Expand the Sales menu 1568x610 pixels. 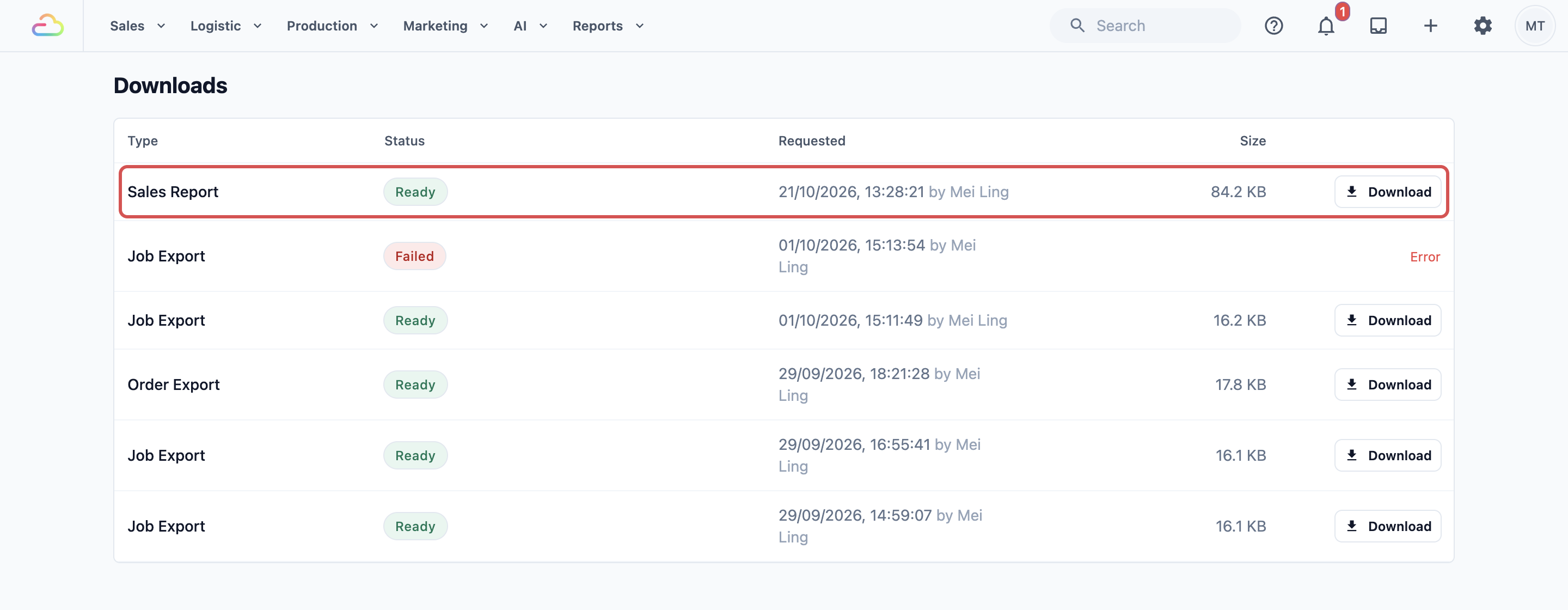pyautogui.click(x=138, y=26)
